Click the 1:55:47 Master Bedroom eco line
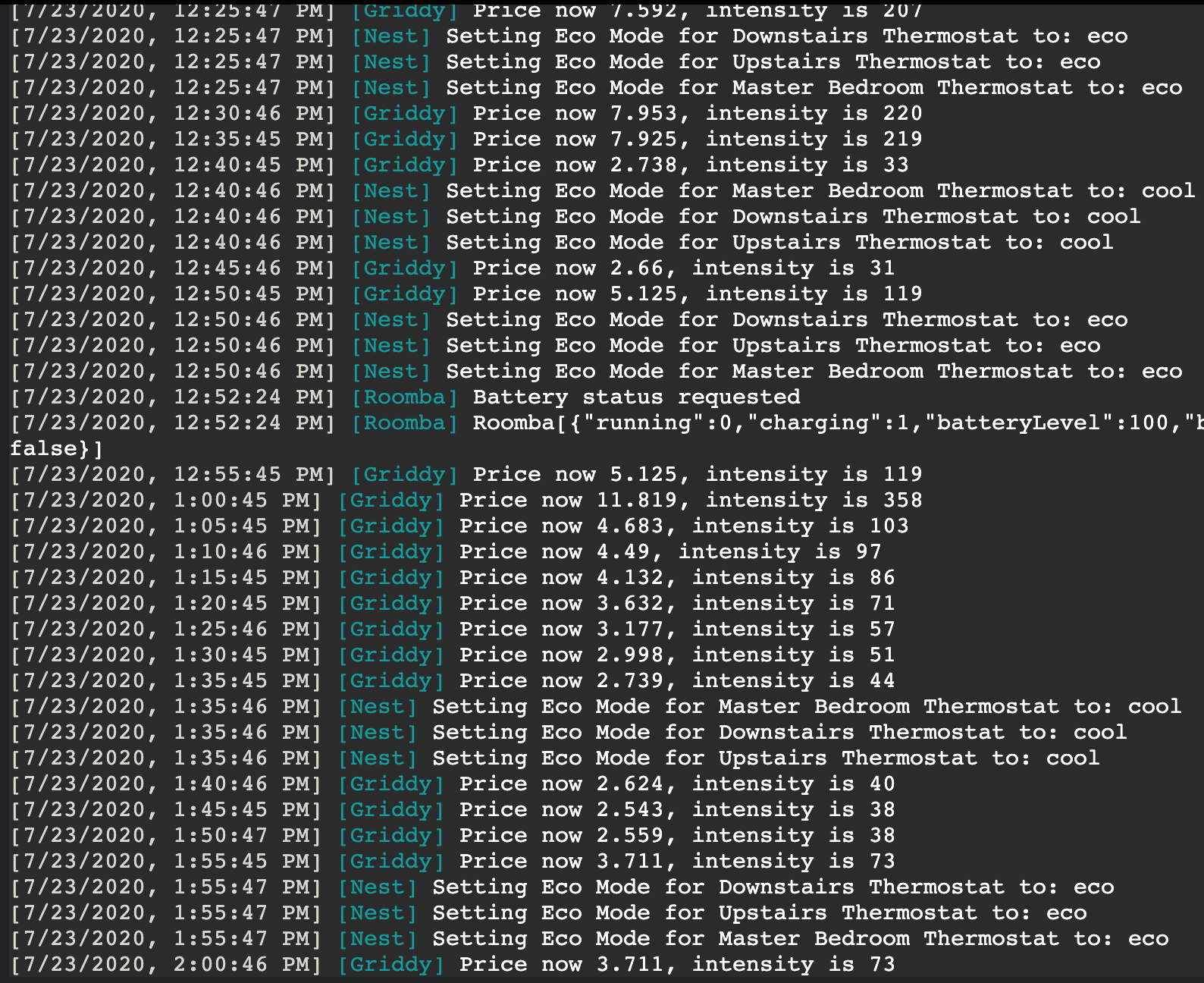This screenshot has height=983, width=1204. 589,939
